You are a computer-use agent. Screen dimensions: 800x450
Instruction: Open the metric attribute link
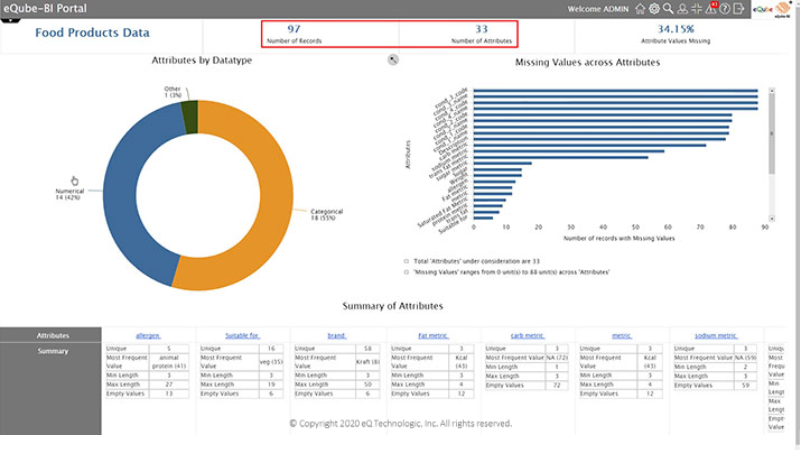coord(621,335)
